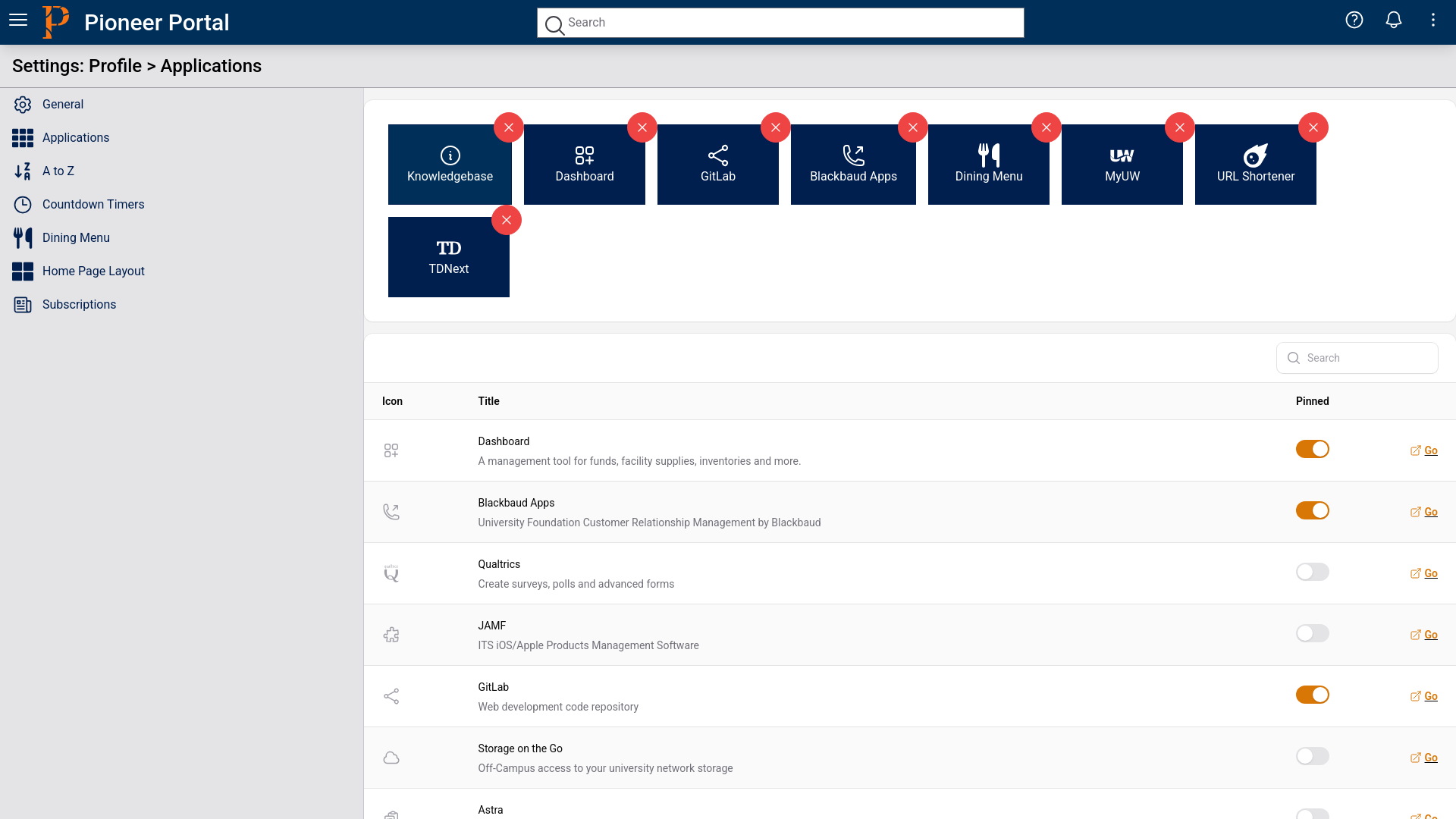Click the Pinned column header
The width and height of the screenshot is (1456, 819).
pyautogui.click(x=1312, y=401)
